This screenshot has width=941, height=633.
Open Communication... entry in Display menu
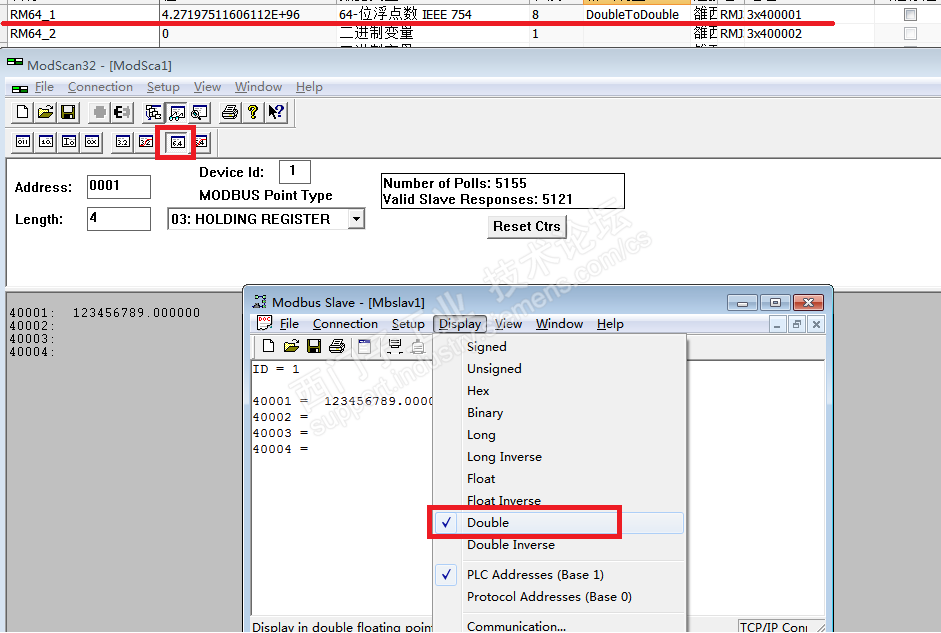coord(558,626)
